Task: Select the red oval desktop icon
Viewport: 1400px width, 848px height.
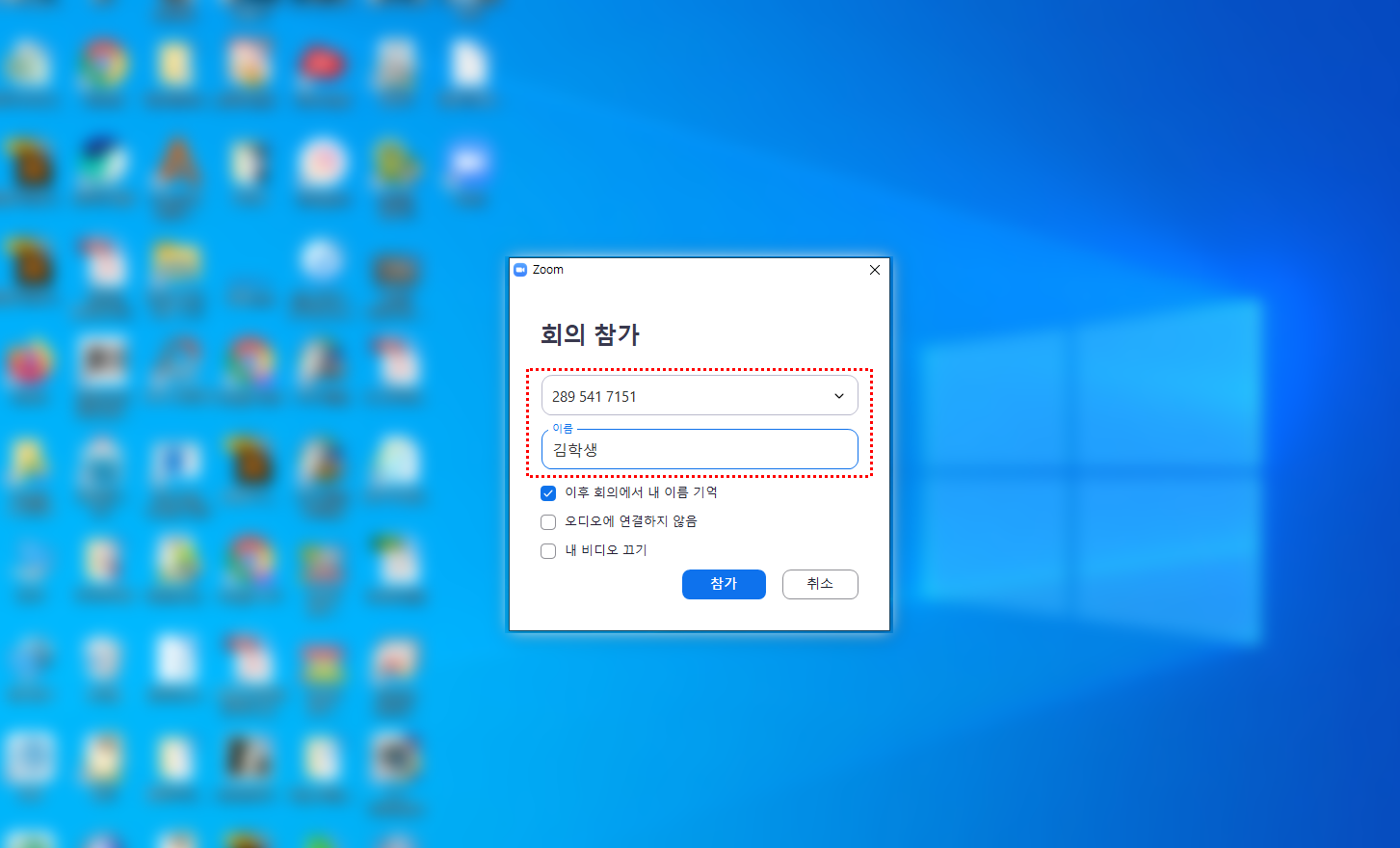Action: coord(322,65)
